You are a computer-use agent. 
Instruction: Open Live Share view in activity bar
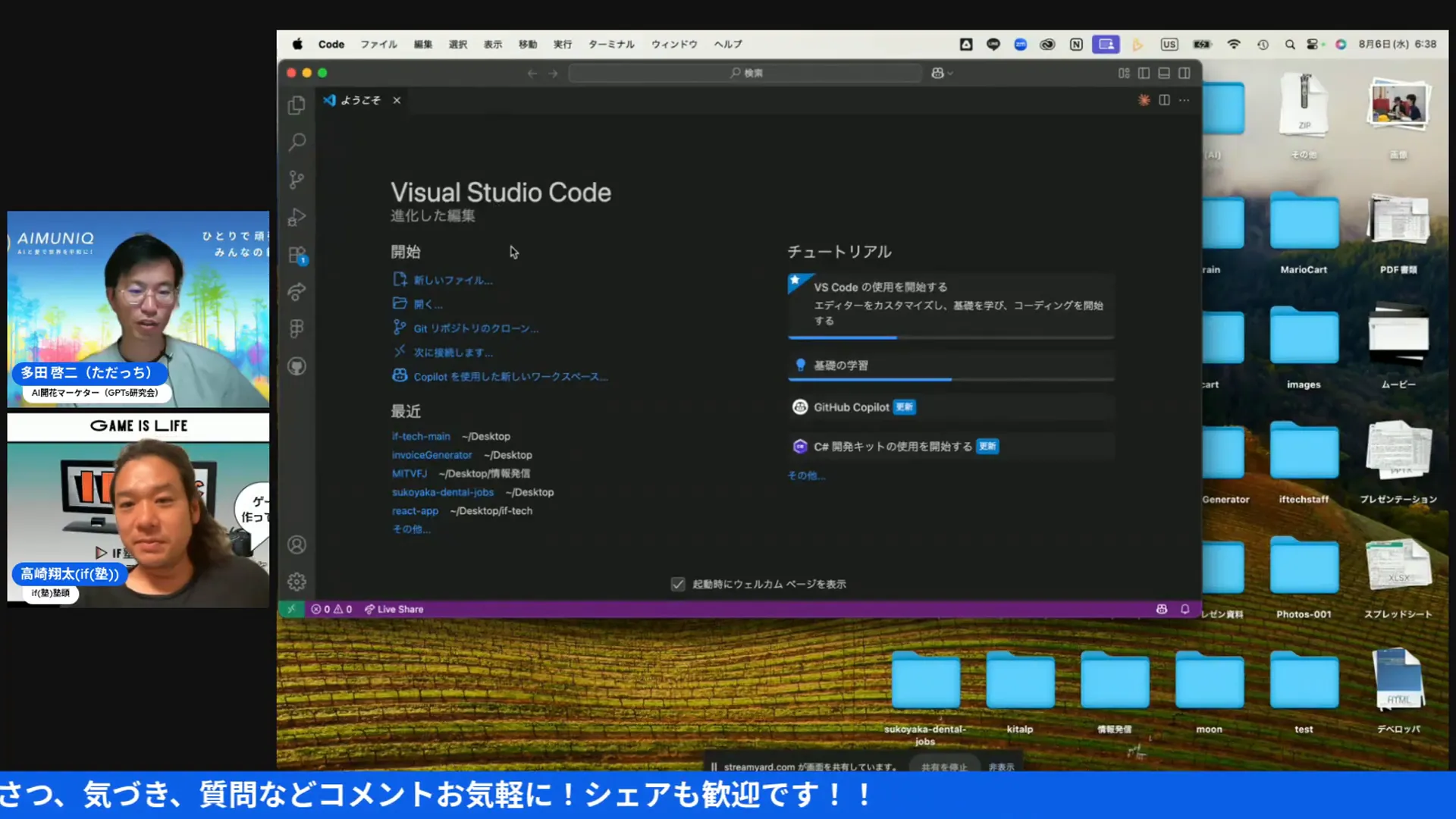coord(297,292)
